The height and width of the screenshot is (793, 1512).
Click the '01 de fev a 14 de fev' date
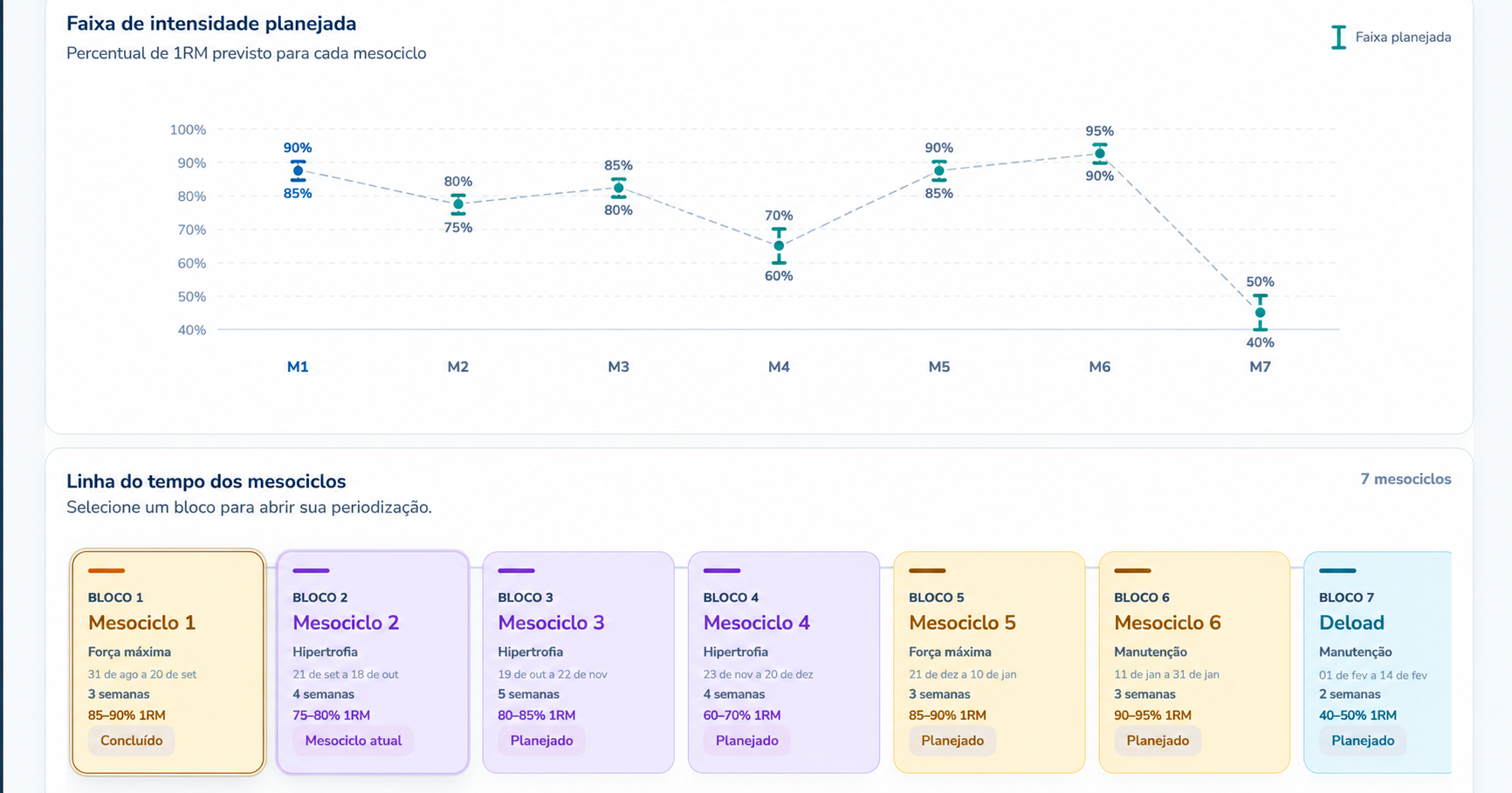click(1373, 675)
